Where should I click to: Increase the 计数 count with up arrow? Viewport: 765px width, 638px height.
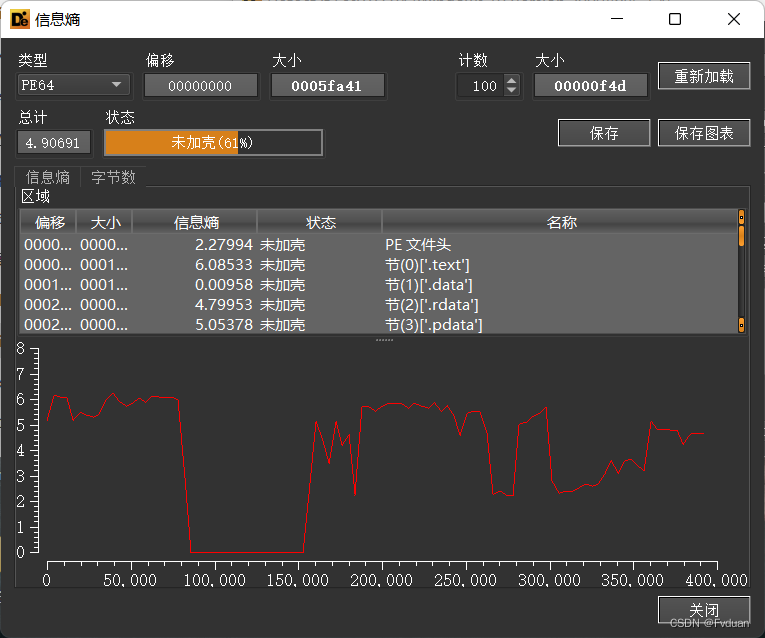click(511, 81)
